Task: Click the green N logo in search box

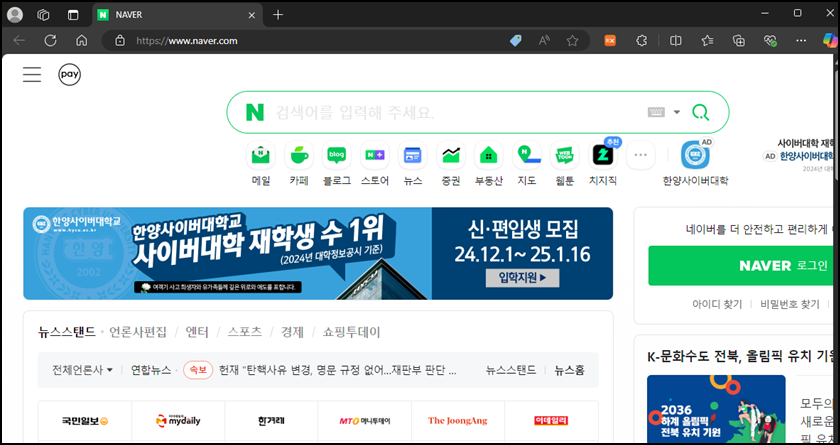Action: pos(255,112)
